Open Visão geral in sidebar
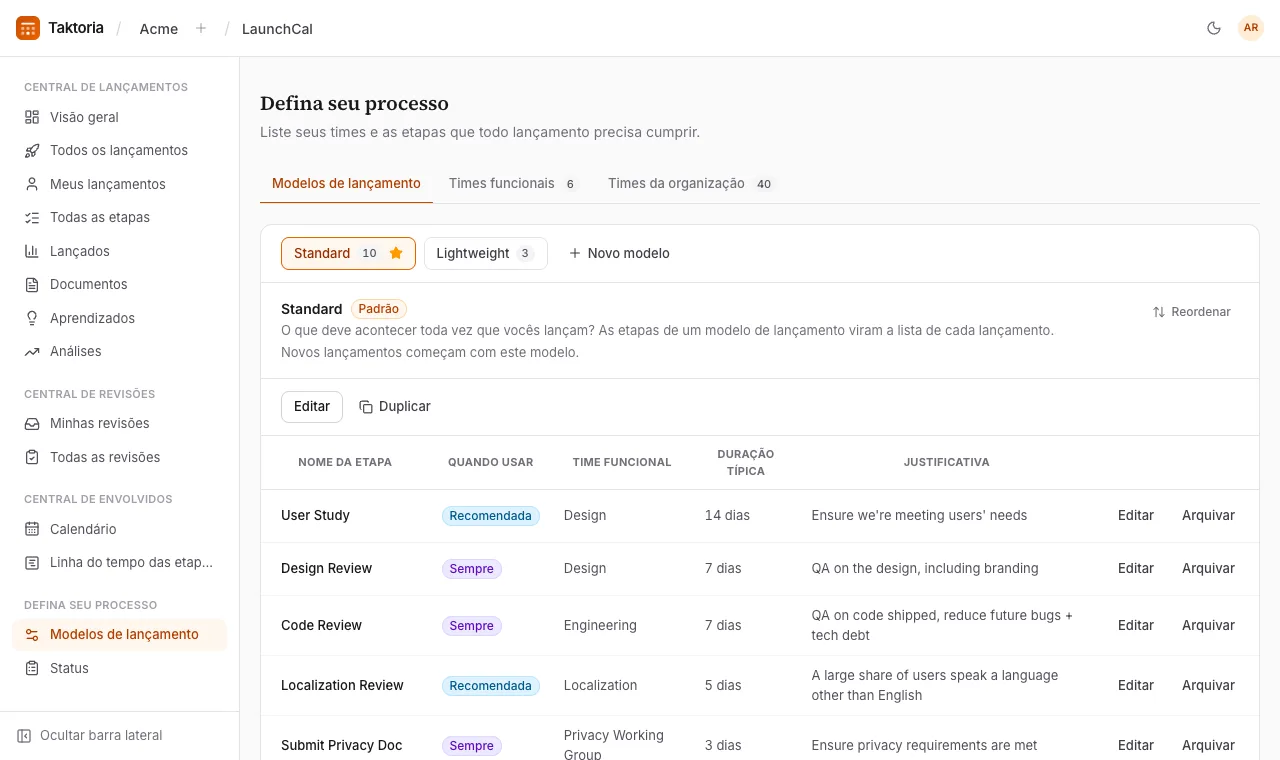Image resolution: width=1280 pixels, height=760 pixels. click(x=120, y=117)
